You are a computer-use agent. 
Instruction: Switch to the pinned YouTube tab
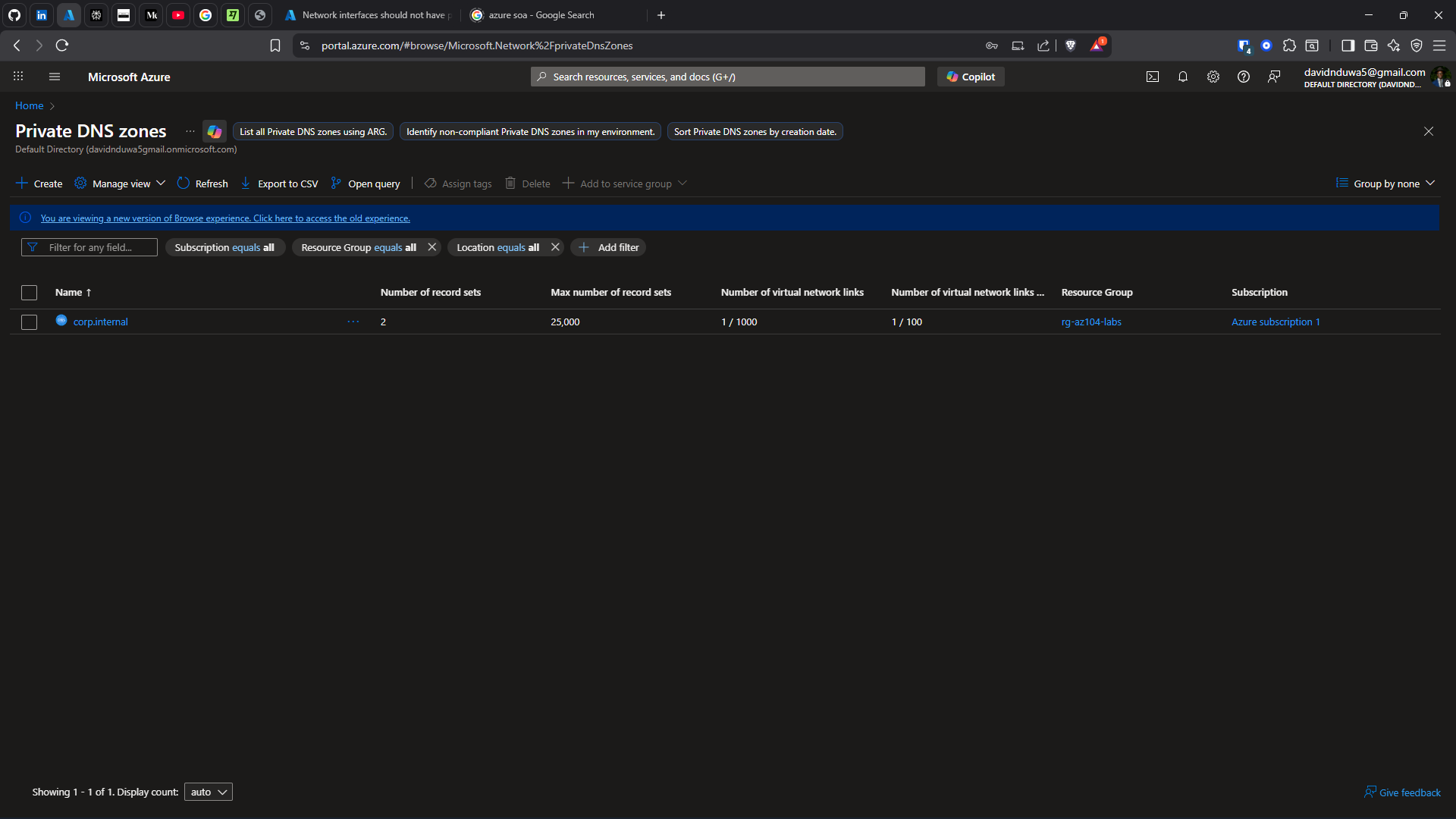[178, 15]
